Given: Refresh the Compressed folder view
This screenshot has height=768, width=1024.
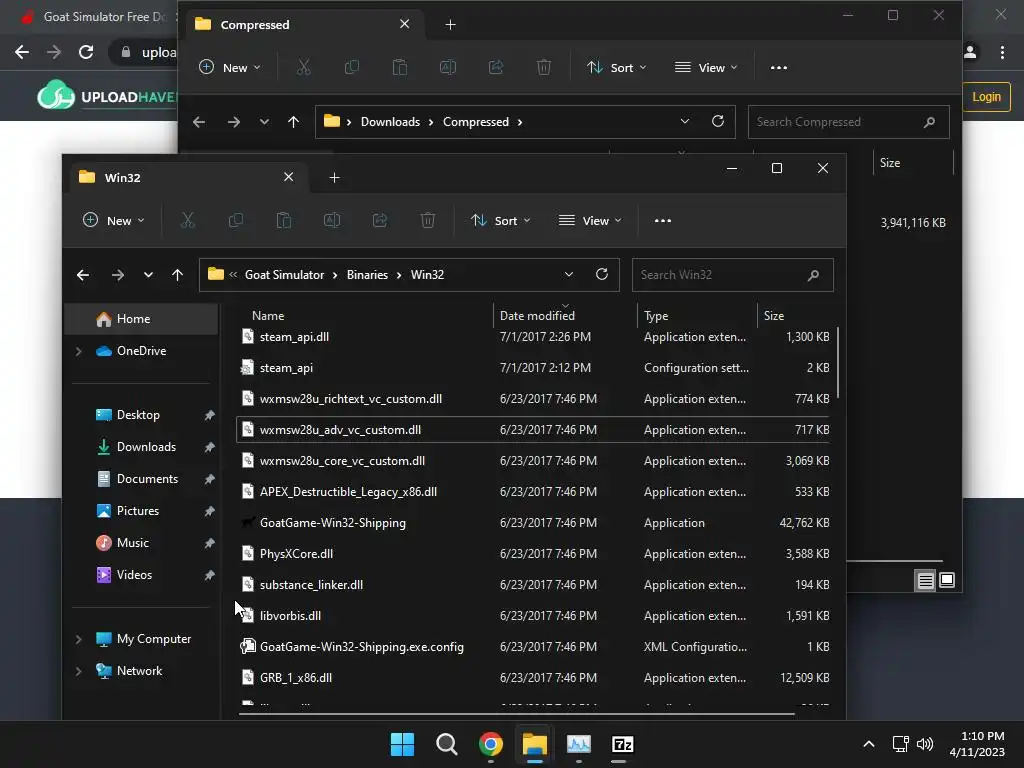Looking at the screenshot, I should (x=718, y=121).
